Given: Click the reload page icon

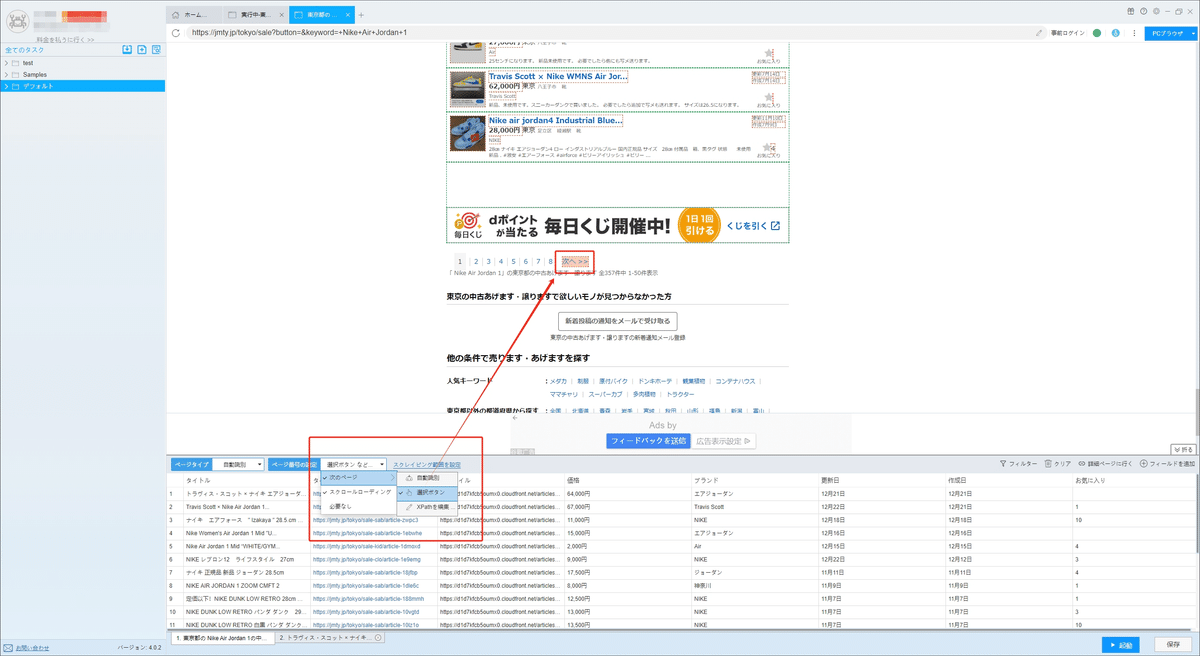Looking at the screenshot, I should click(176, 32).
